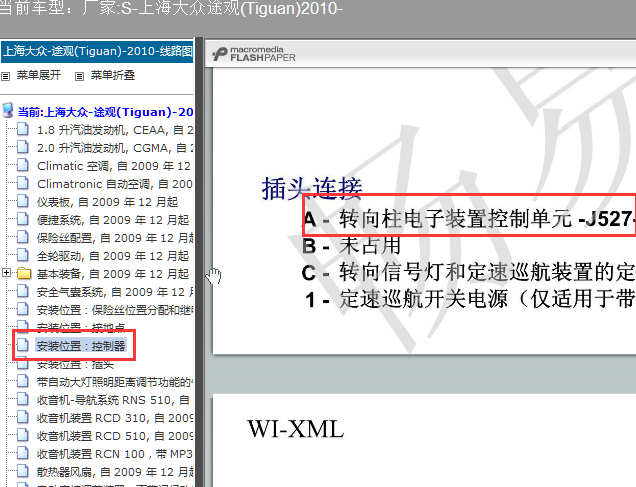Select root node 当前:上海大众-途观(Tiguan)
The height and width of the screenshot is (487, 636).
coord(105,112)
